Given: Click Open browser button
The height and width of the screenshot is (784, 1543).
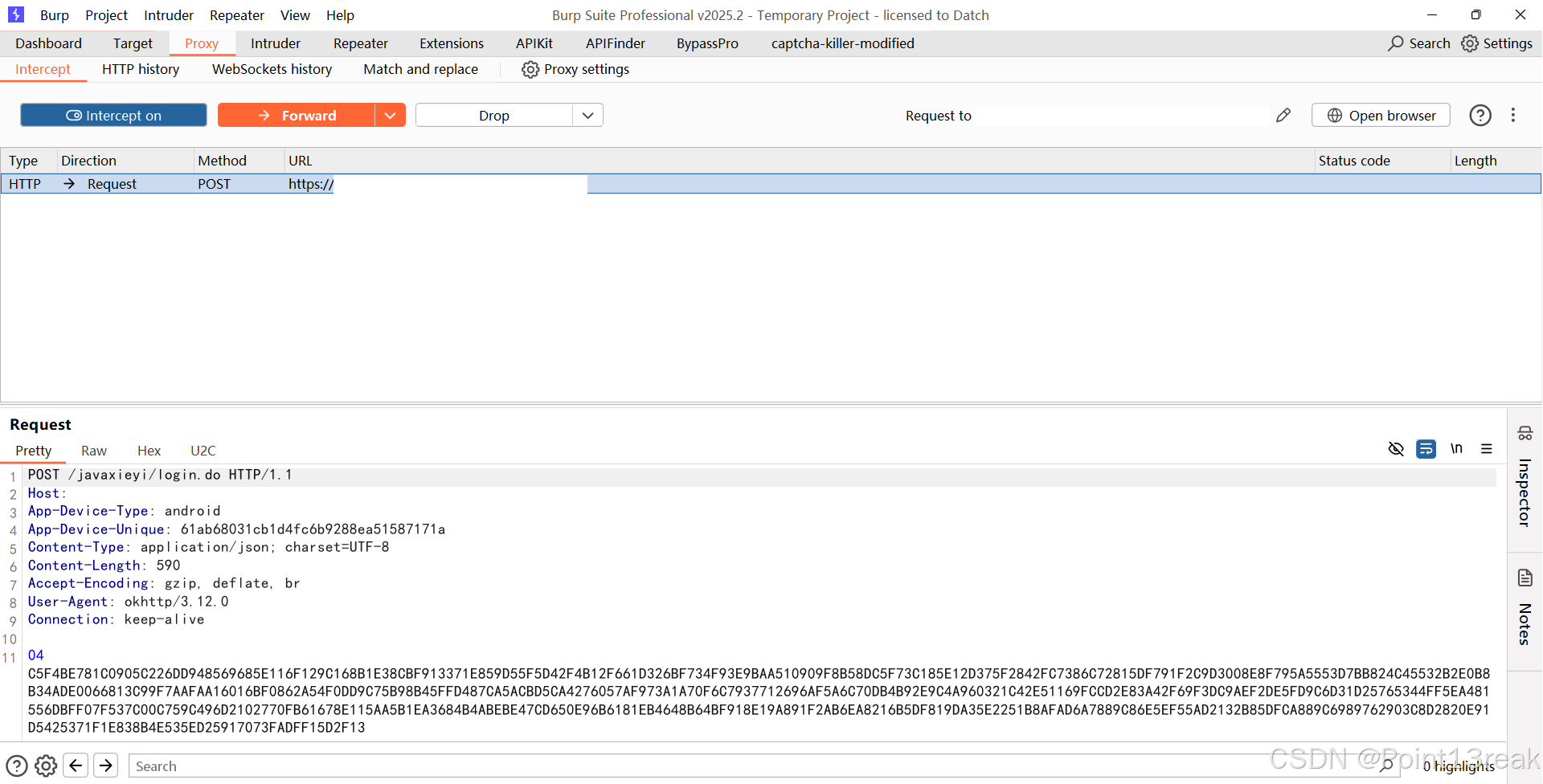Looking at the screenshot, I should tap(1381, 115).
